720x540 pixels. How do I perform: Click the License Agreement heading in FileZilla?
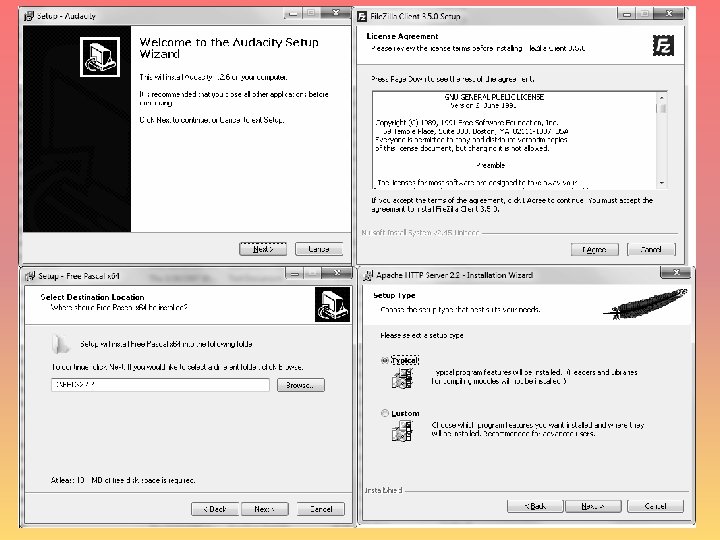click(x=402, y=36)
